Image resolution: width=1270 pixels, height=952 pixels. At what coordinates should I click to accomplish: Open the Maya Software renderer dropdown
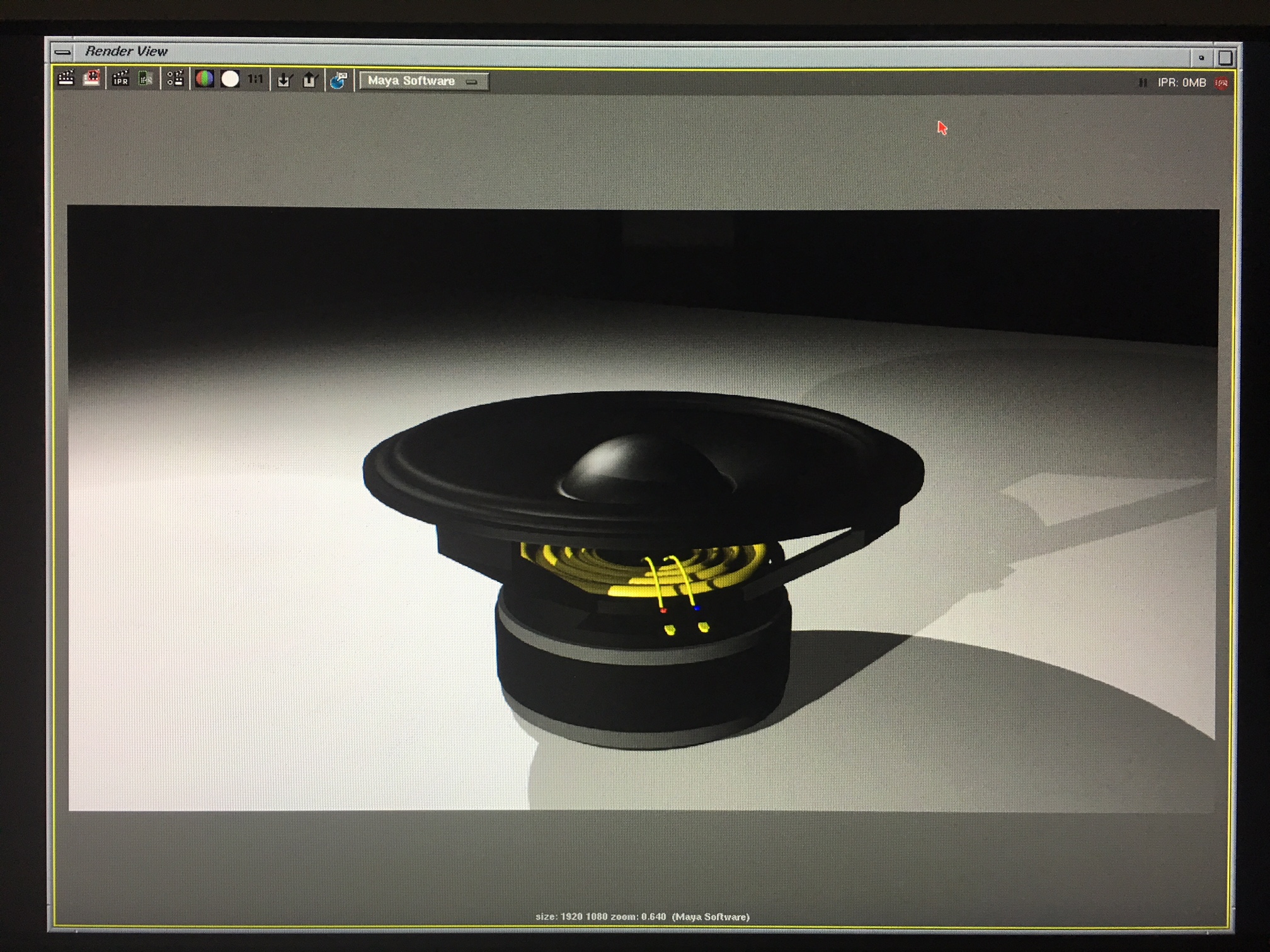(x=424, y=81)
